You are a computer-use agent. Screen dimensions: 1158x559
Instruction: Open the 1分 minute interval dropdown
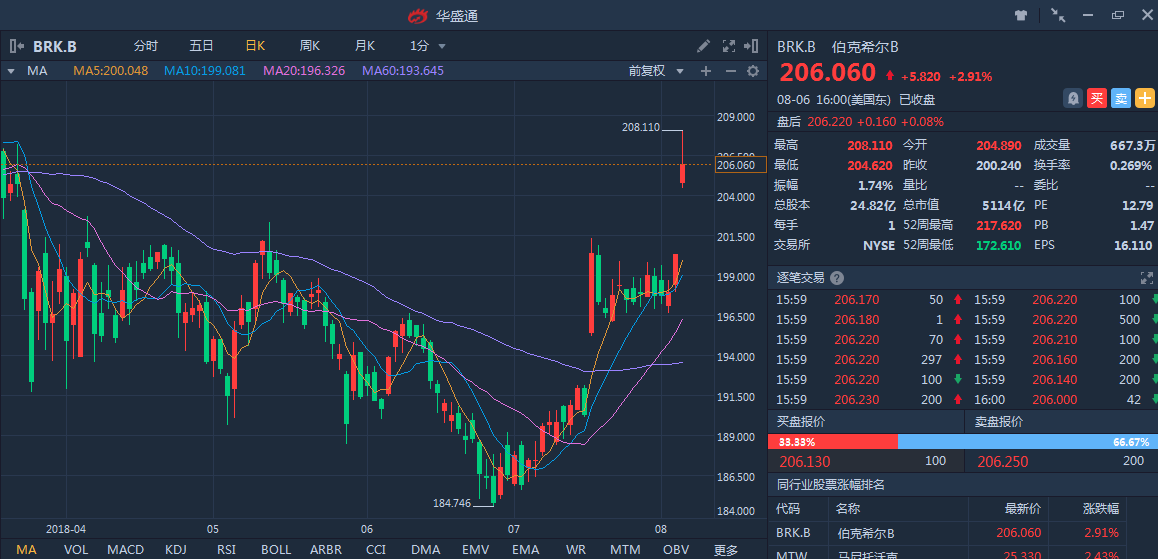coord(428,46)
